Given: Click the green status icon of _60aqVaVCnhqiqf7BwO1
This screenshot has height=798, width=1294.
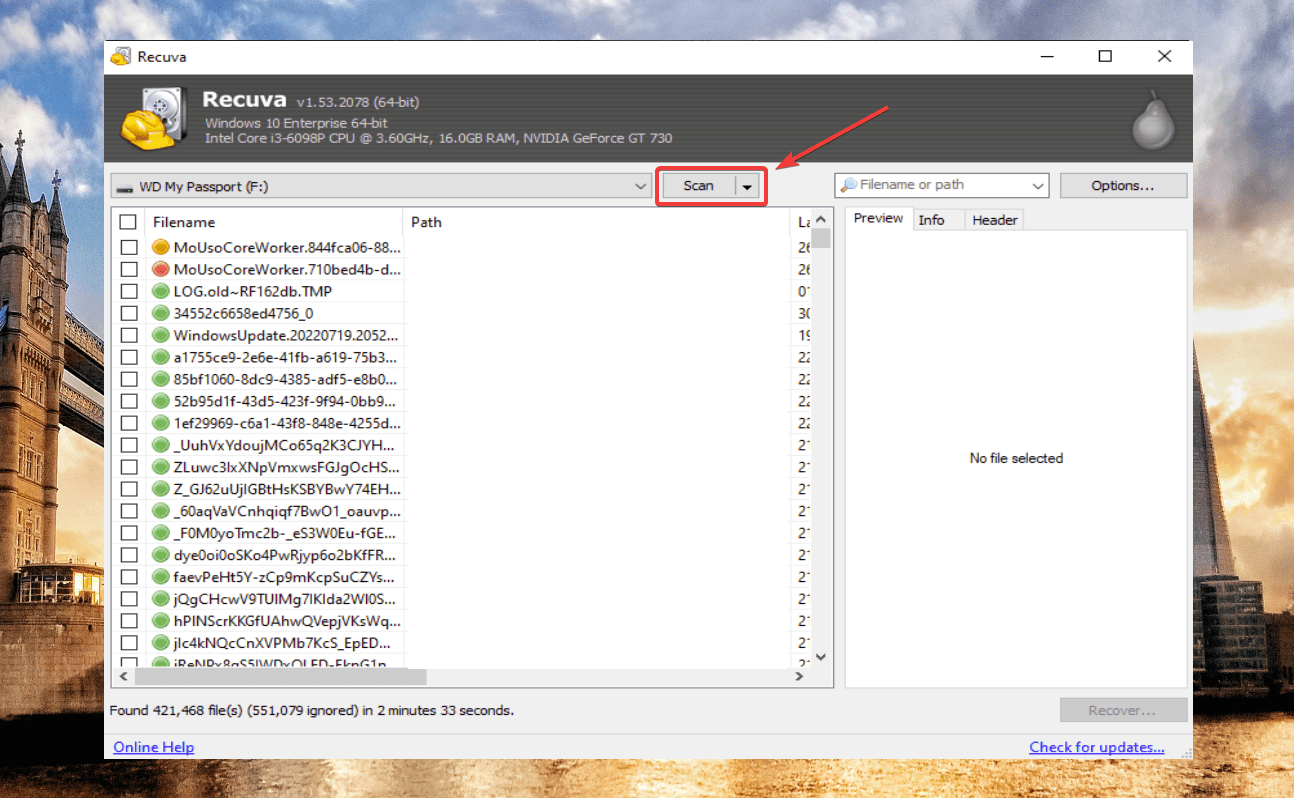Looking at the screenshot, I should point(160,511).
